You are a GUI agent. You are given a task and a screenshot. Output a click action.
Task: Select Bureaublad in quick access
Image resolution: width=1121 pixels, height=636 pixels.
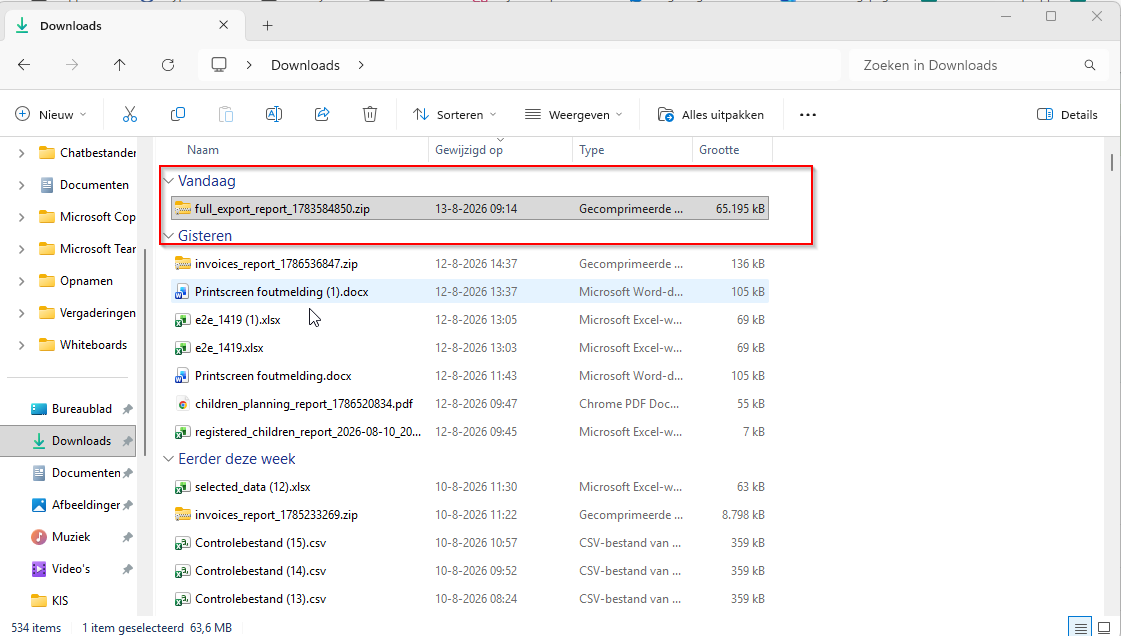click(82, 409)
